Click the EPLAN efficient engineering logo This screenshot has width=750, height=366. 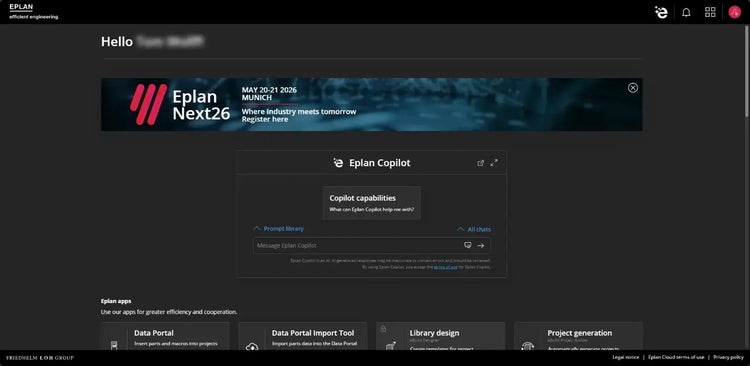(33, 11)
